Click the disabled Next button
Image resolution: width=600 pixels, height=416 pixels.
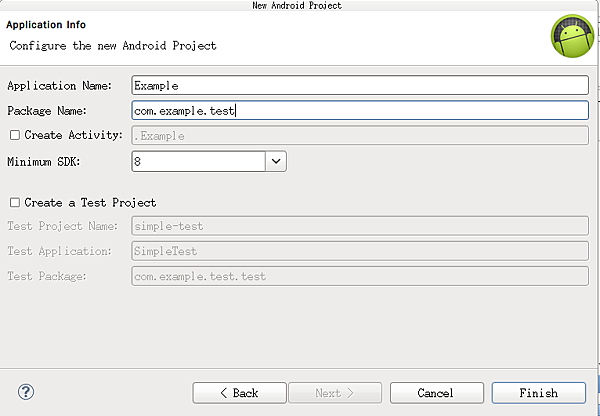[335, 393]
